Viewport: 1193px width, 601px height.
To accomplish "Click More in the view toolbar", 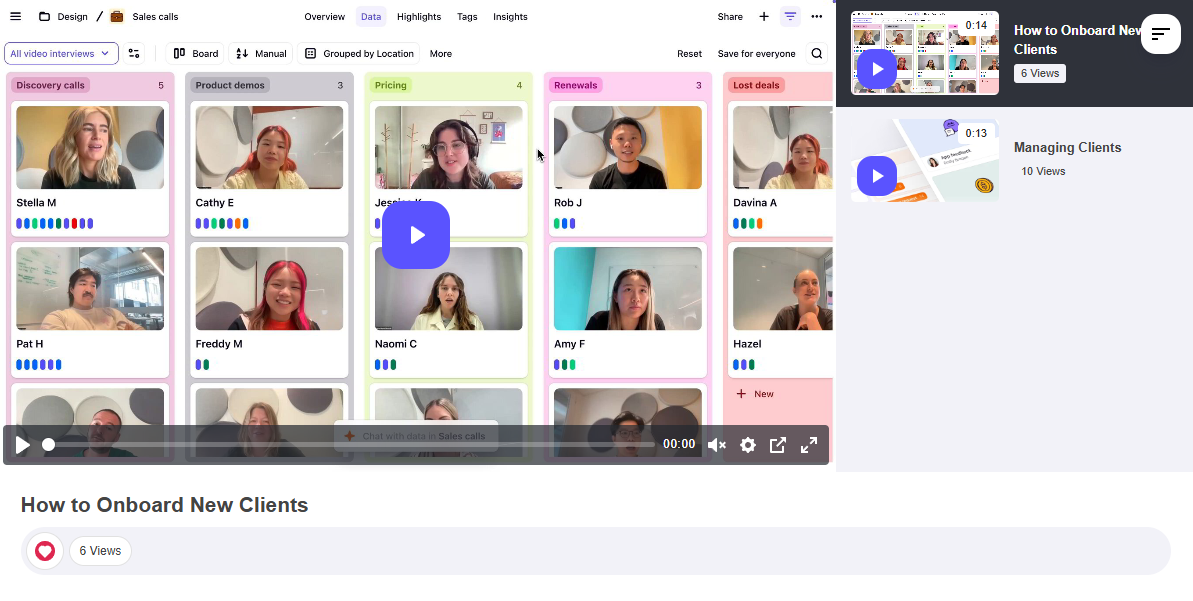I will [x=441, y=53].
